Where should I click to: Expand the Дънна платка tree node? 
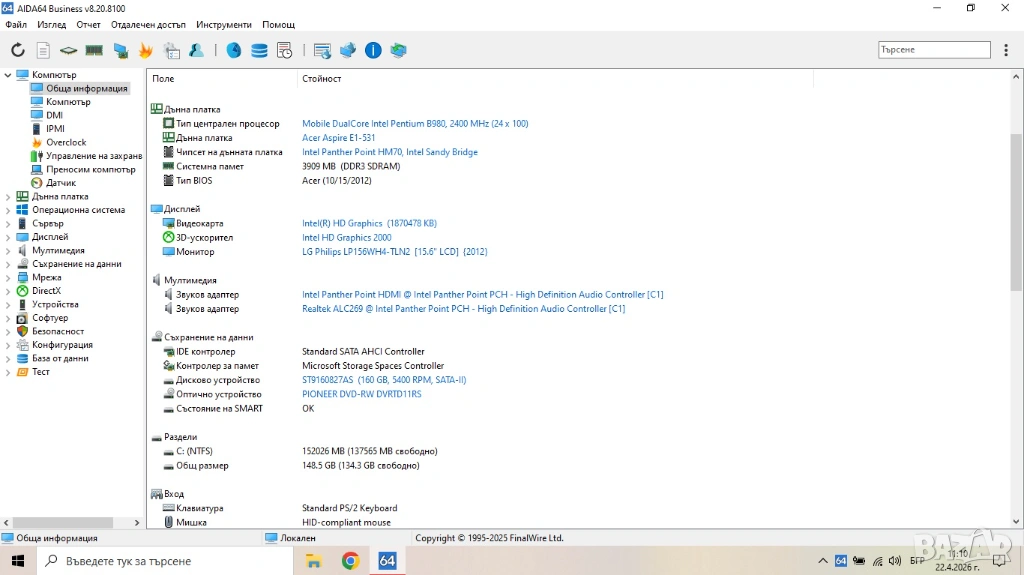[8, 197]
